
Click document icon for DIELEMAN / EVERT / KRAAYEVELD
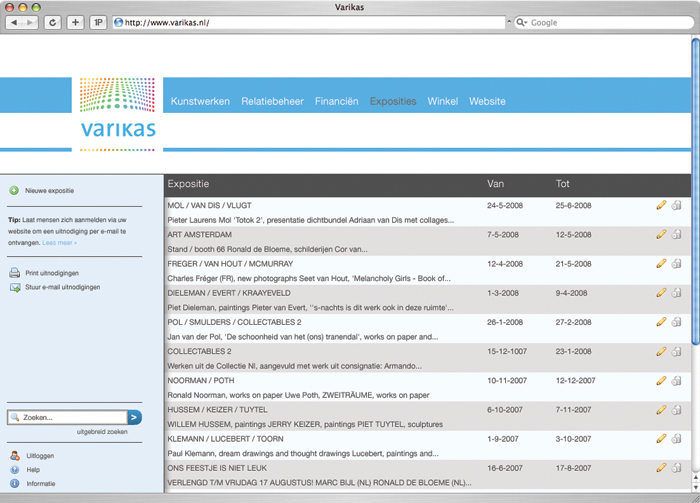(x=677, y=292)
